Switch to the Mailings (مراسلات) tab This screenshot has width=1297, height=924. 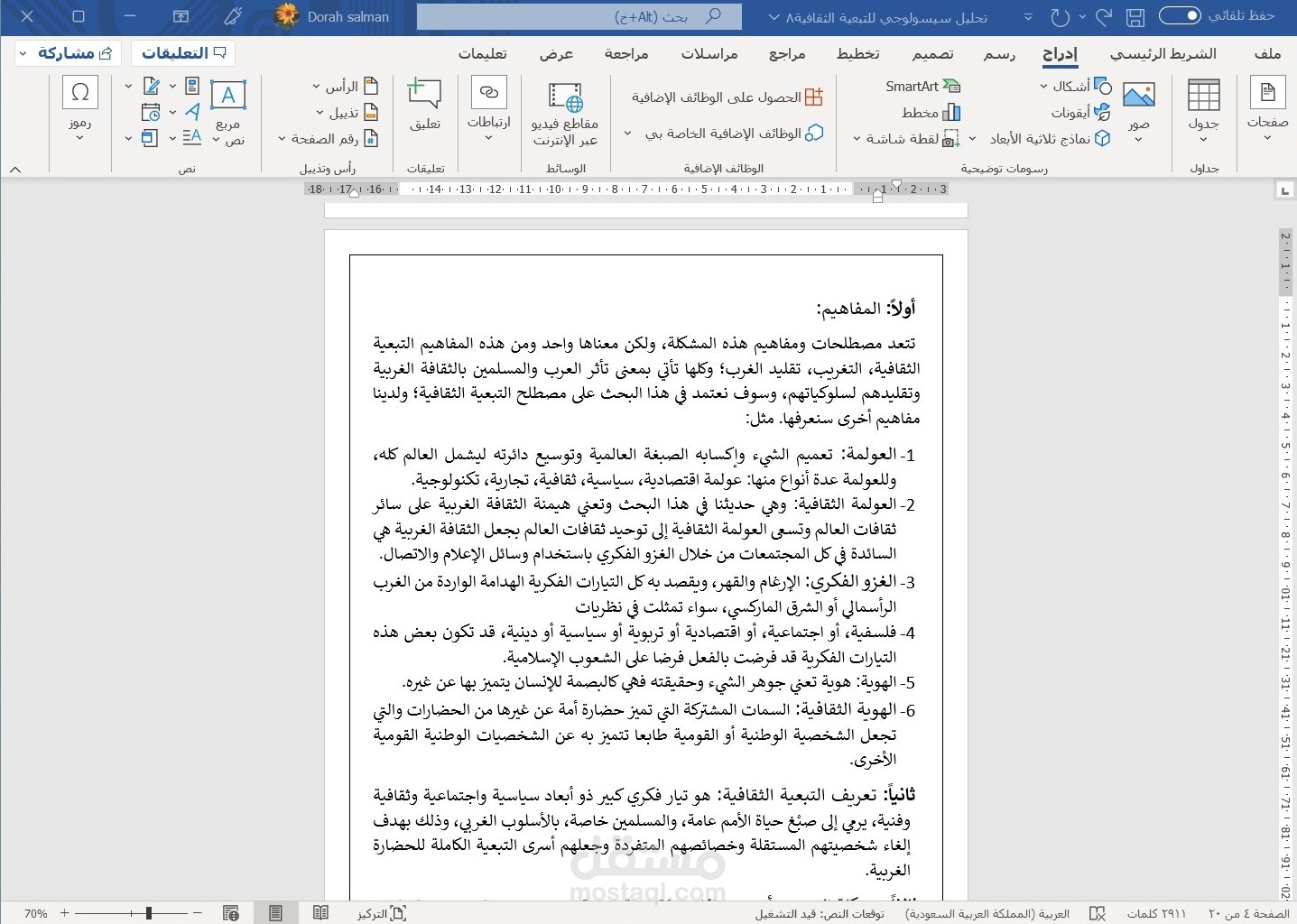tap(709, 54)
